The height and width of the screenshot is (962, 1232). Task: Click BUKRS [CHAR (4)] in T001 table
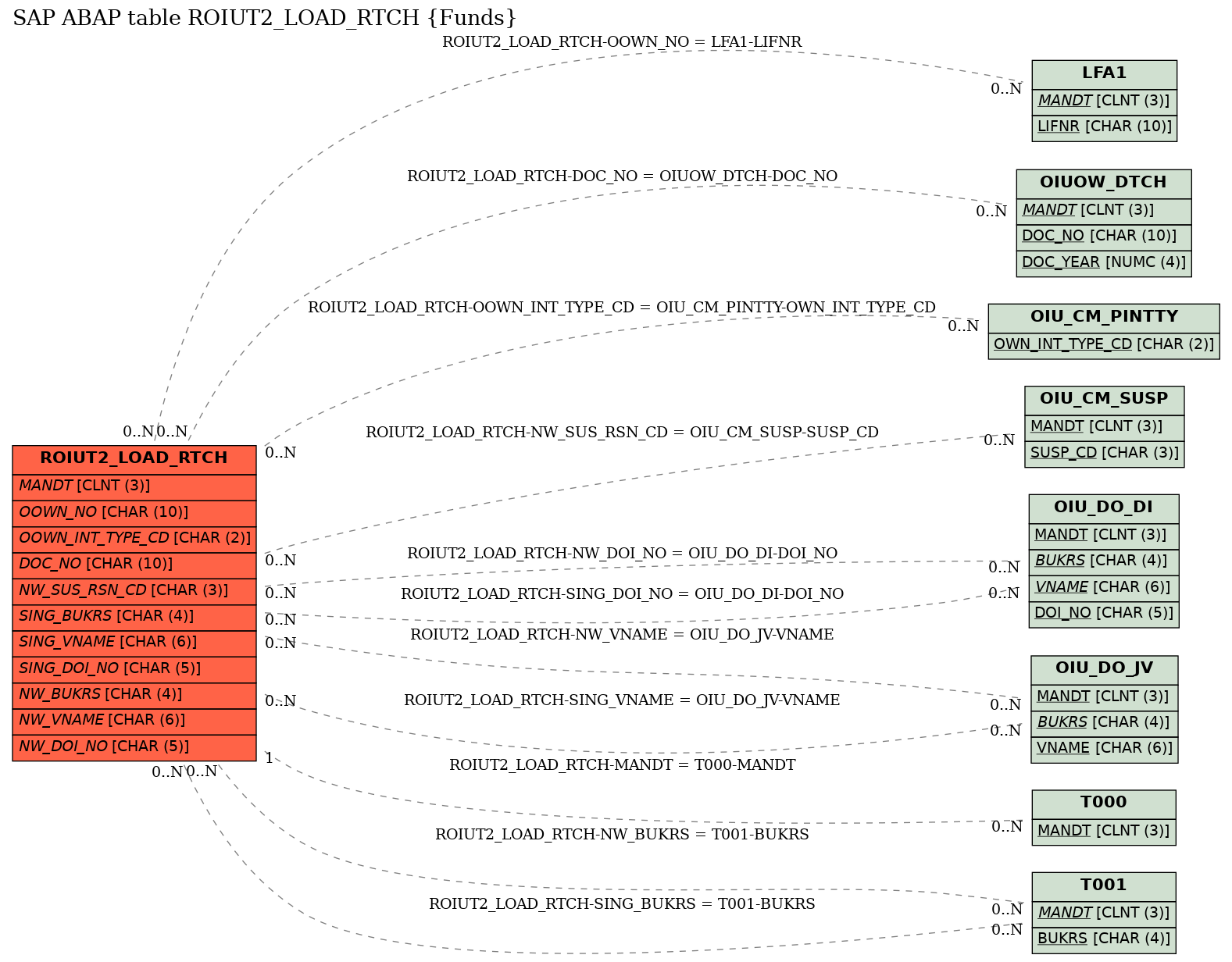pos(1103,939)
